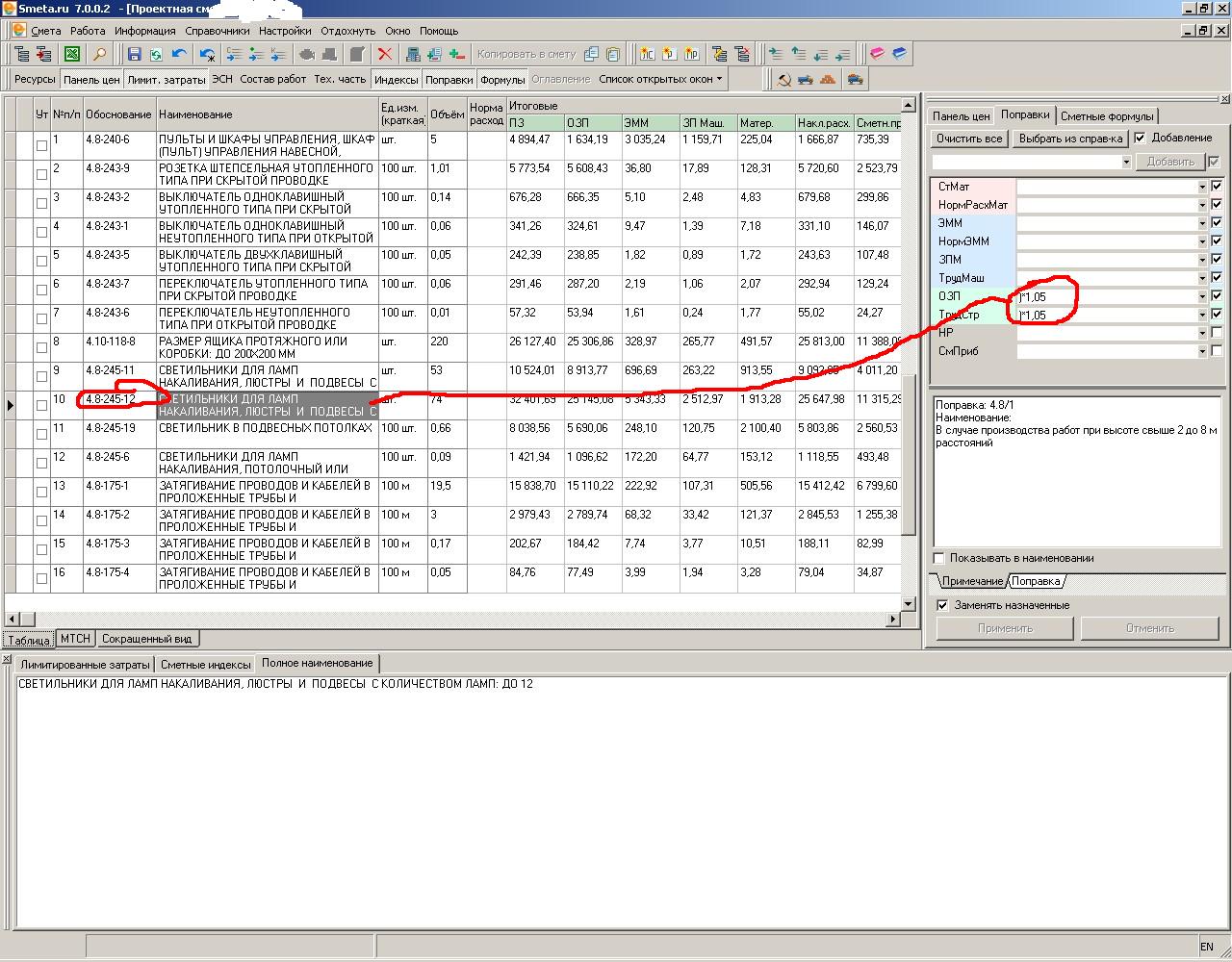Viewport: 1232px width, 962px height.
Task: Click the copy documents icon after 'Копировать в смету'
Action: coord(590,54)
